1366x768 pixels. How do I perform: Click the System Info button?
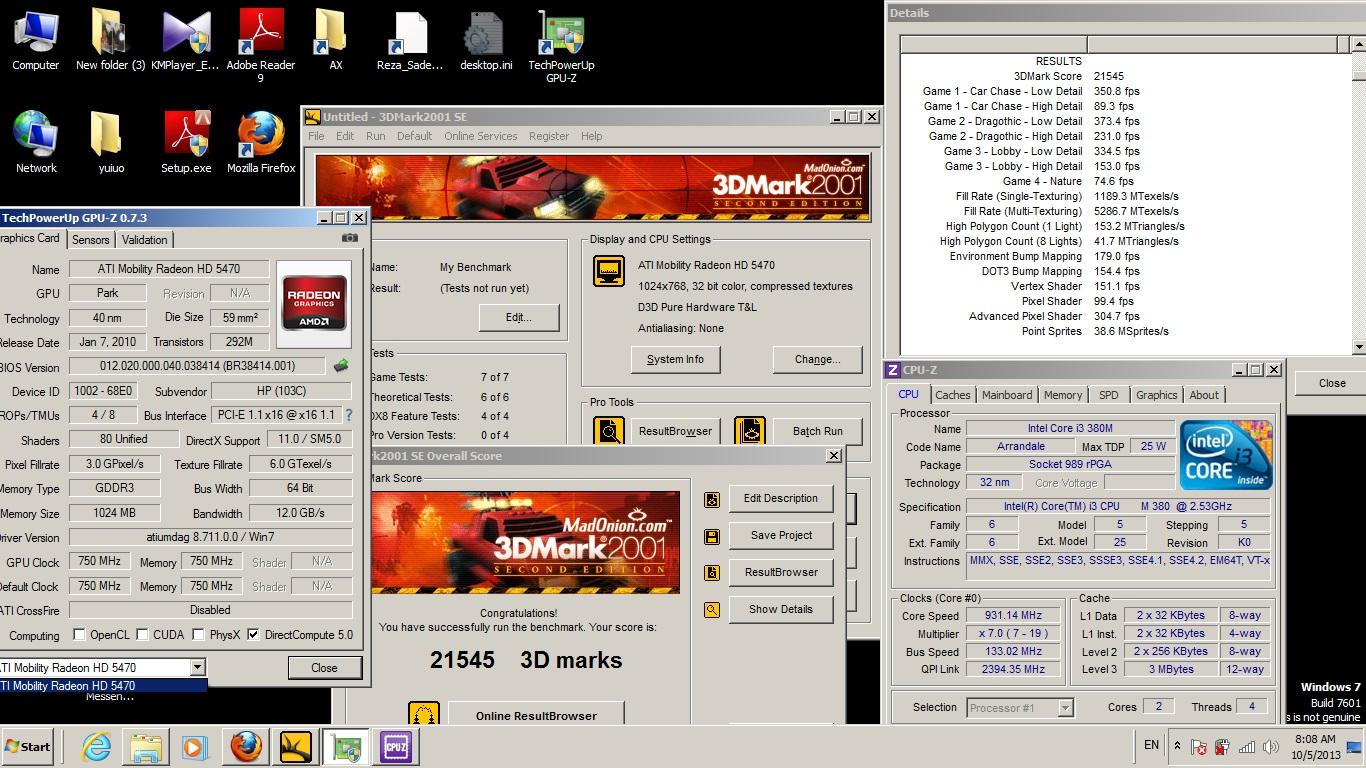675,360
